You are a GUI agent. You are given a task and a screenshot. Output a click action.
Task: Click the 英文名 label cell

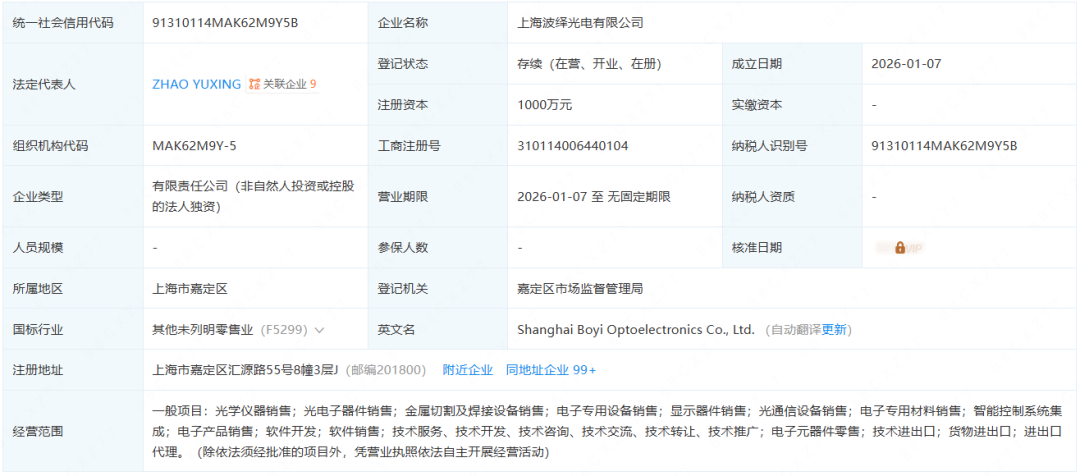(437, 330)
